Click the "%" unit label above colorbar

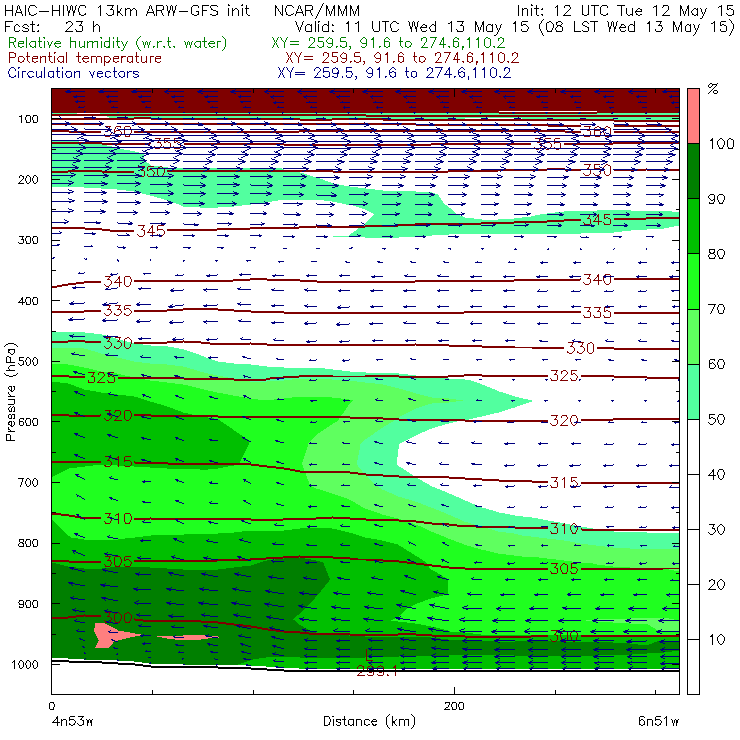(x=713, y=89)
